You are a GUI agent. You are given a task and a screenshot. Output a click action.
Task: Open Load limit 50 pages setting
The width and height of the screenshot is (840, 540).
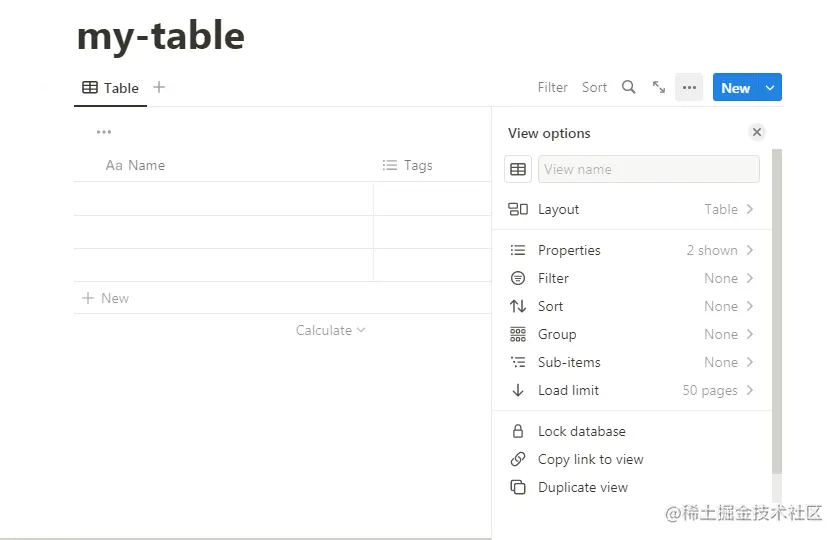(631, 390)
